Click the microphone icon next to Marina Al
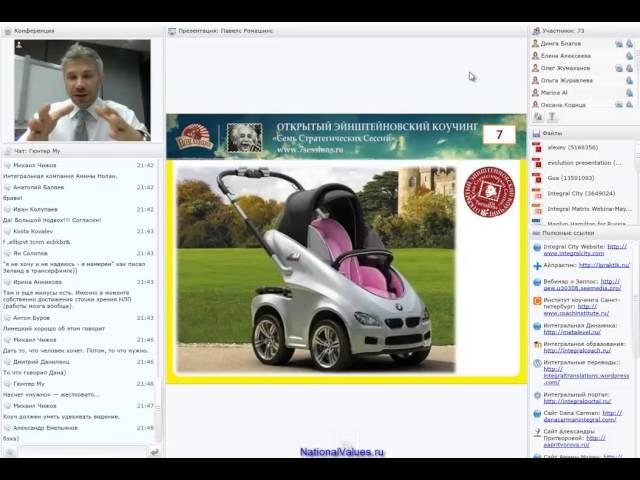The width and height of the screenshot is (640, 480). (629, 93)
